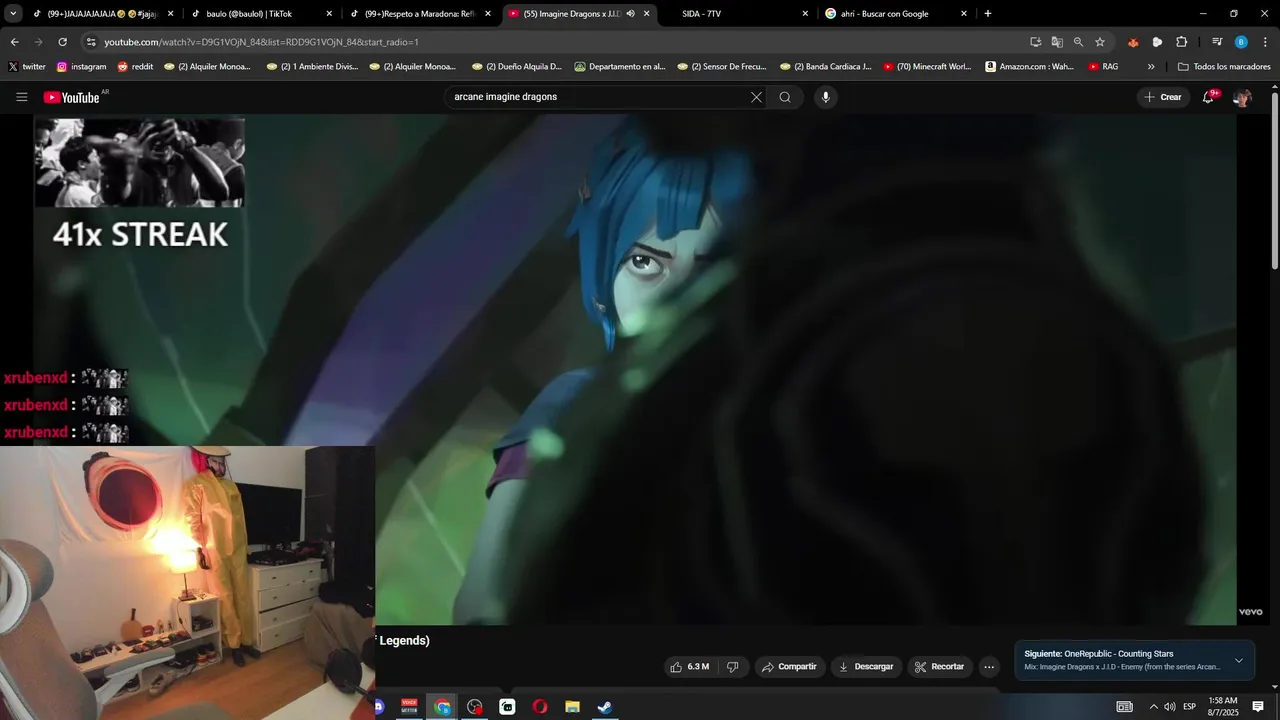Open Chrome three-dot menu
This screenshot has width=1280, height=720.
[1264, 42]
